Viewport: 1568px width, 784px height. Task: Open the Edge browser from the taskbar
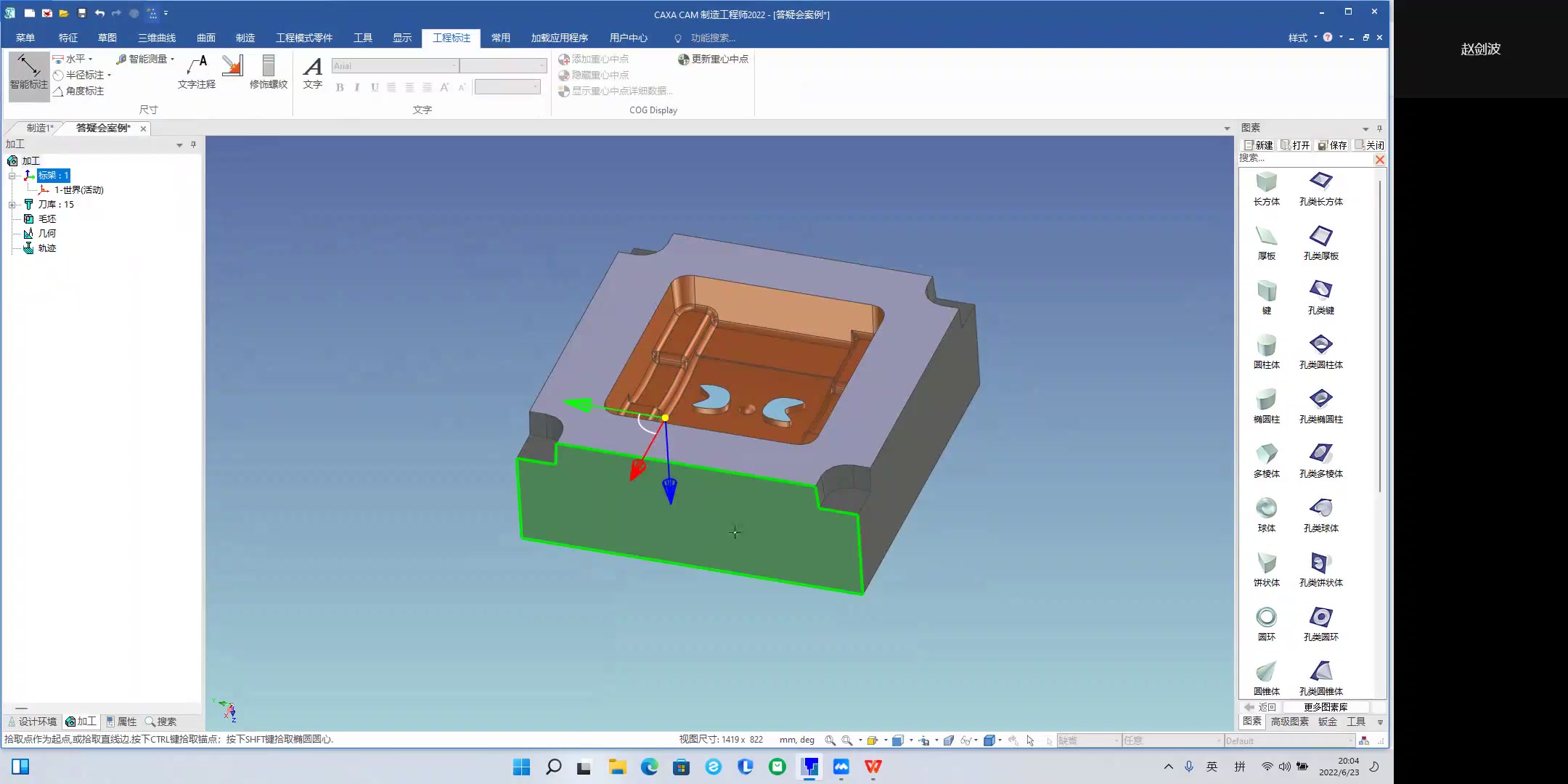(649, 767)
